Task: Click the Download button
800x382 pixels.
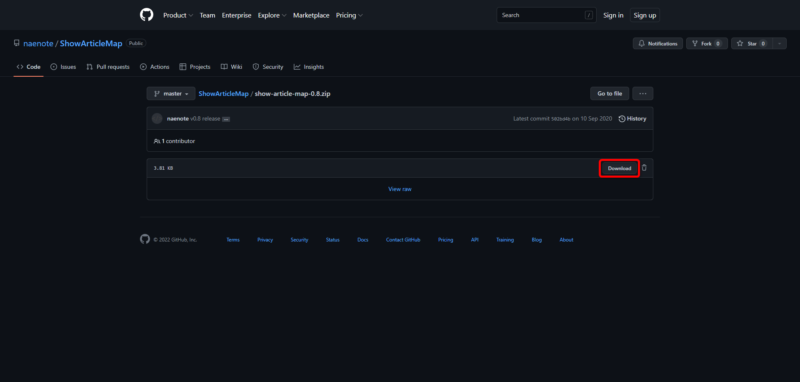Action: pyautogui.click(x=619, y=168)
